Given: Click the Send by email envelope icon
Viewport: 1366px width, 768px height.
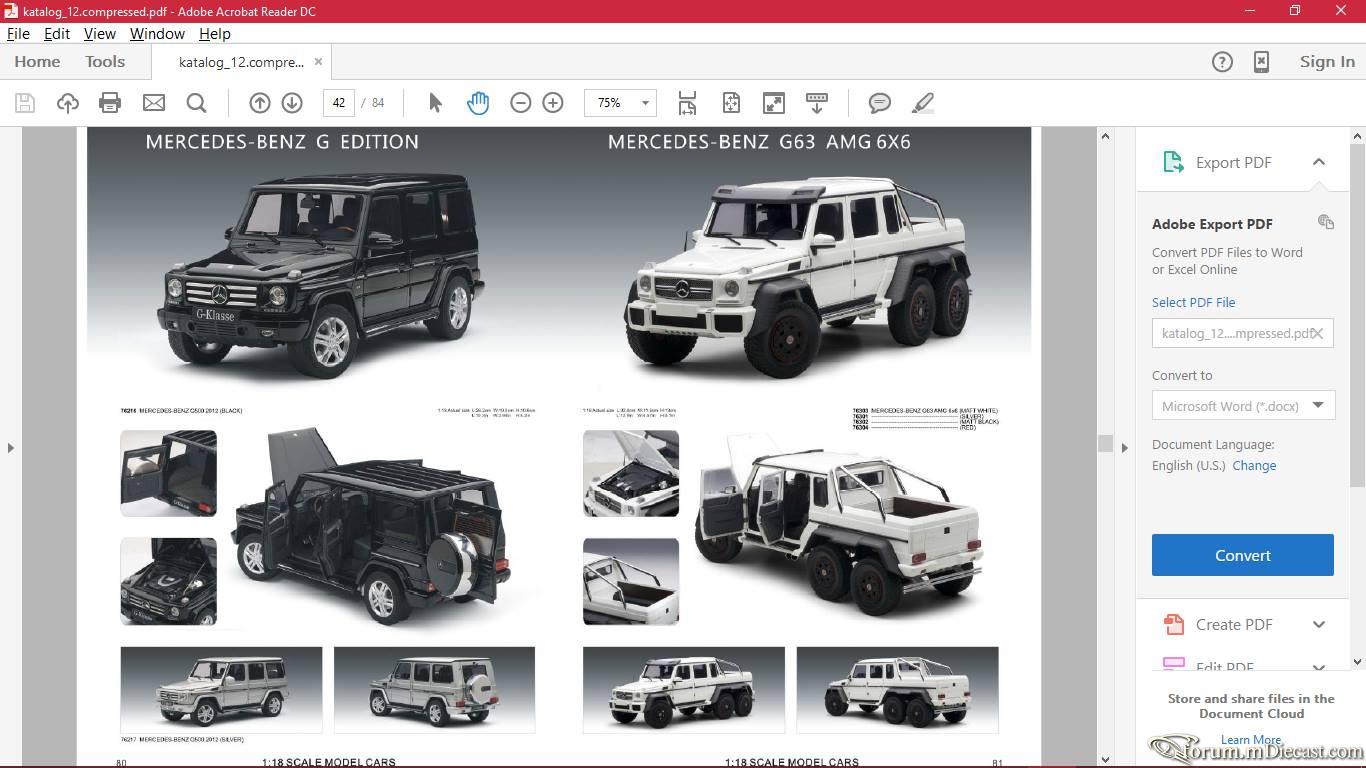Looking at the screenshot, I should point(153,103).
